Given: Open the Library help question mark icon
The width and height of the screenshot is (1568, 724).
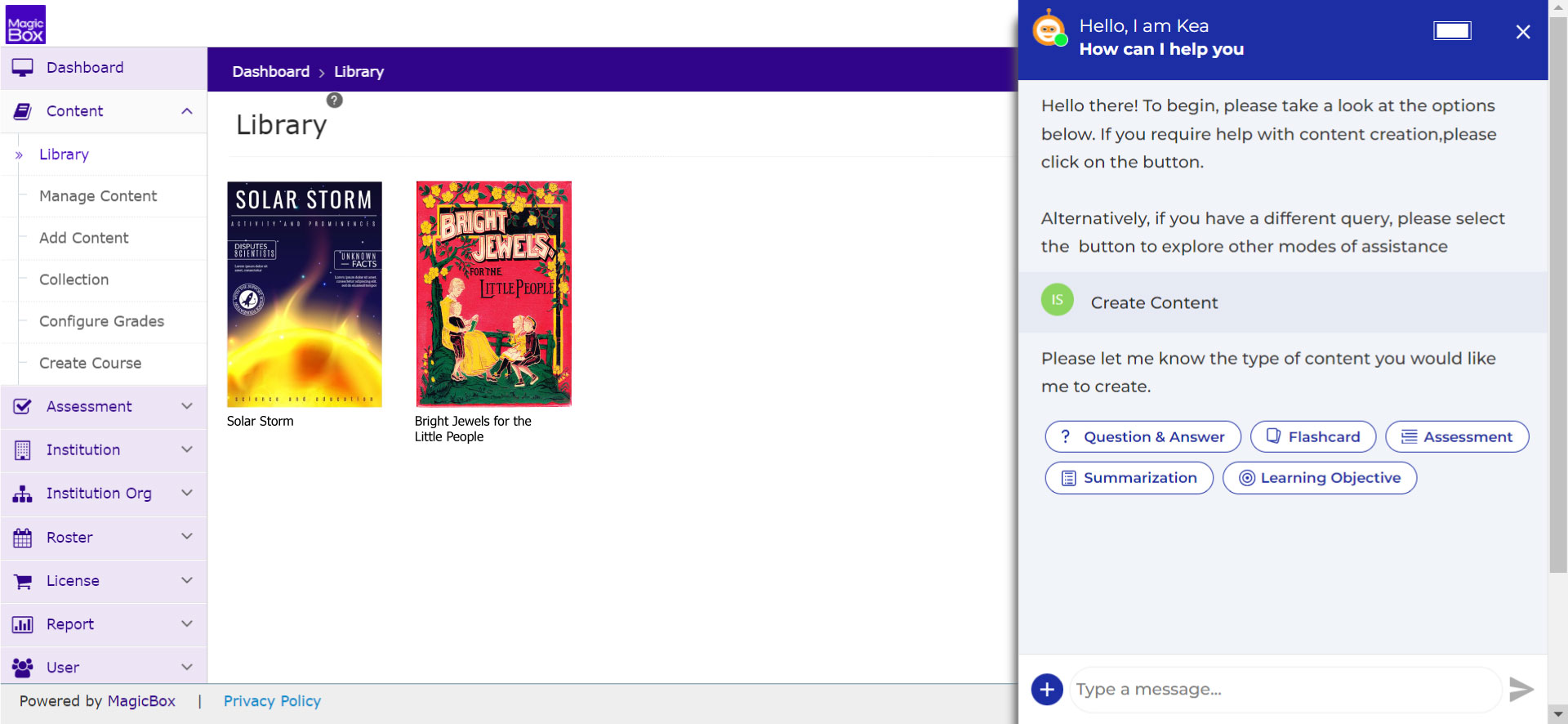Looking at the screenshot, I should click(334, 101).
